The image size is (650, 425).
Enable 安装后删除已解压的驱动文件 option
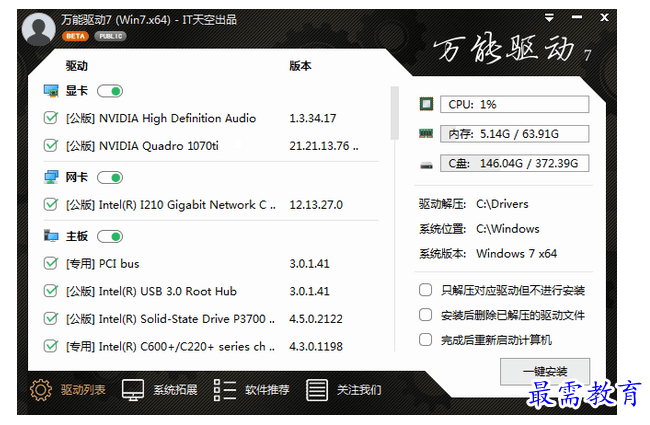tap(425, 315)
